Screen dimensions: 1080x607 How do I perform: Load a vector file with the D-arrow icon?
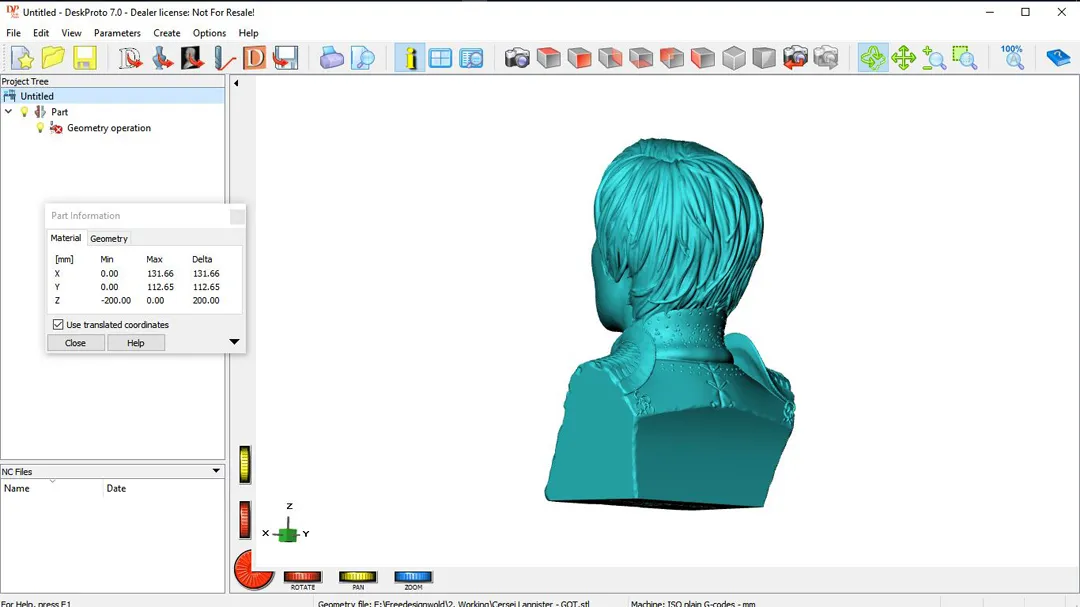(x=129, y=58)
